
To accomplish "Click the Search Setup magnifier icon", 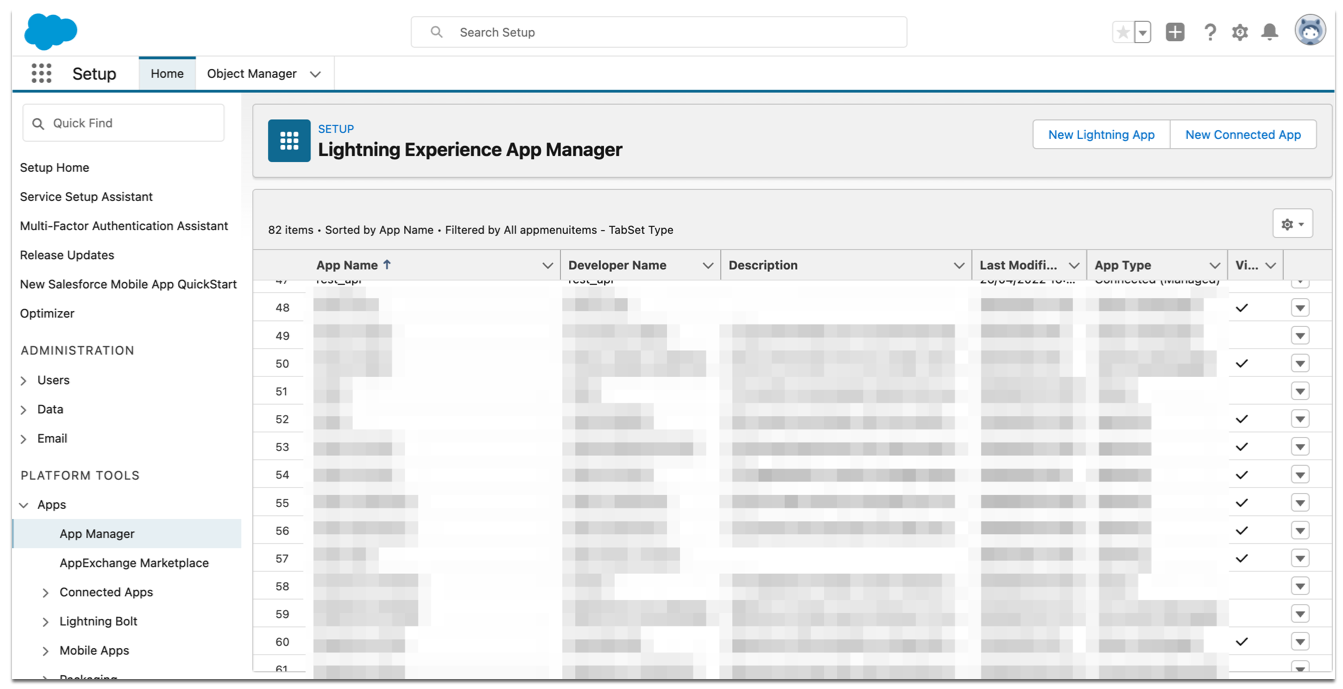I will (x=437, y=32).
